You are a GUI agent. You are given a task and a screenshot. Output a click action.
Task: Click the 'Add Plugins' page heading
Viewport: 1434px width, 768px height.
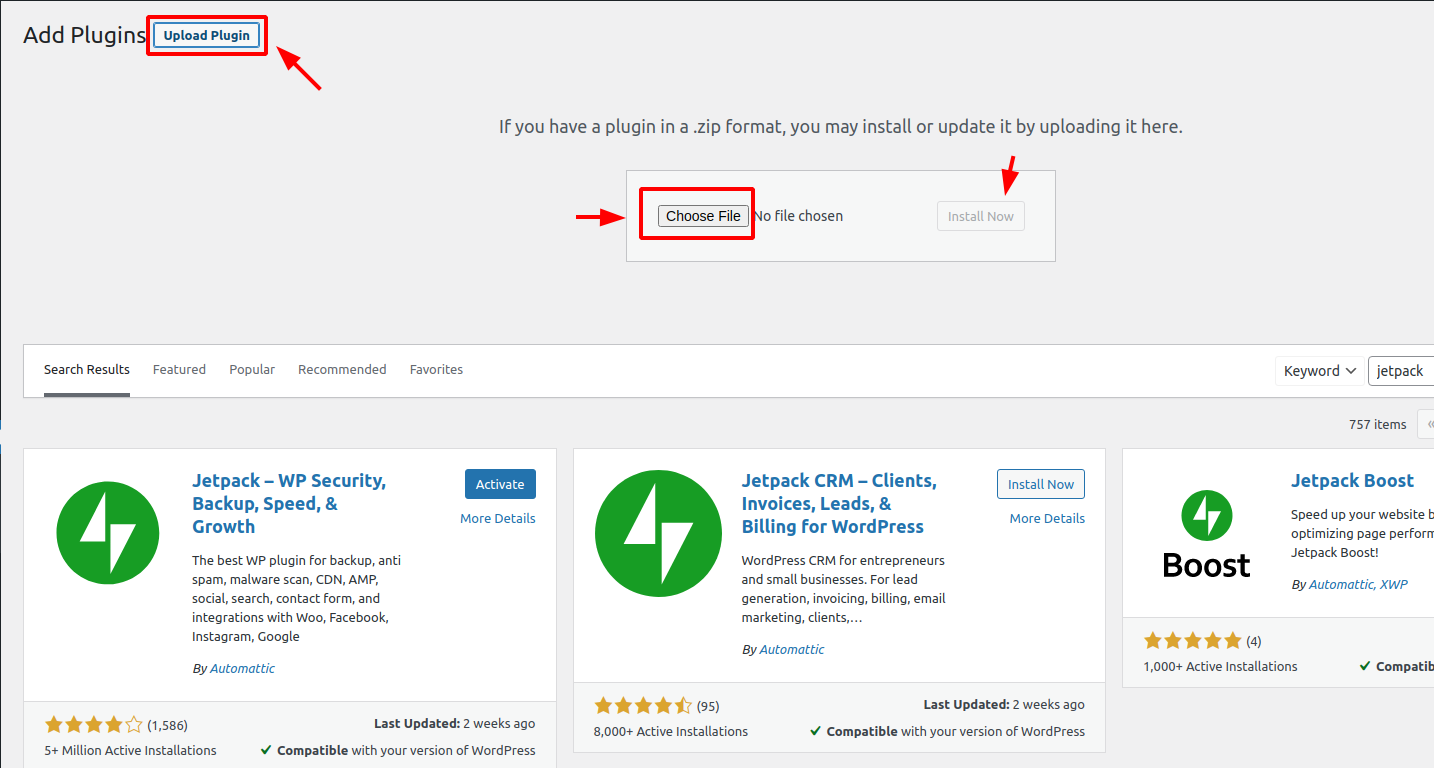coord(85,35)
